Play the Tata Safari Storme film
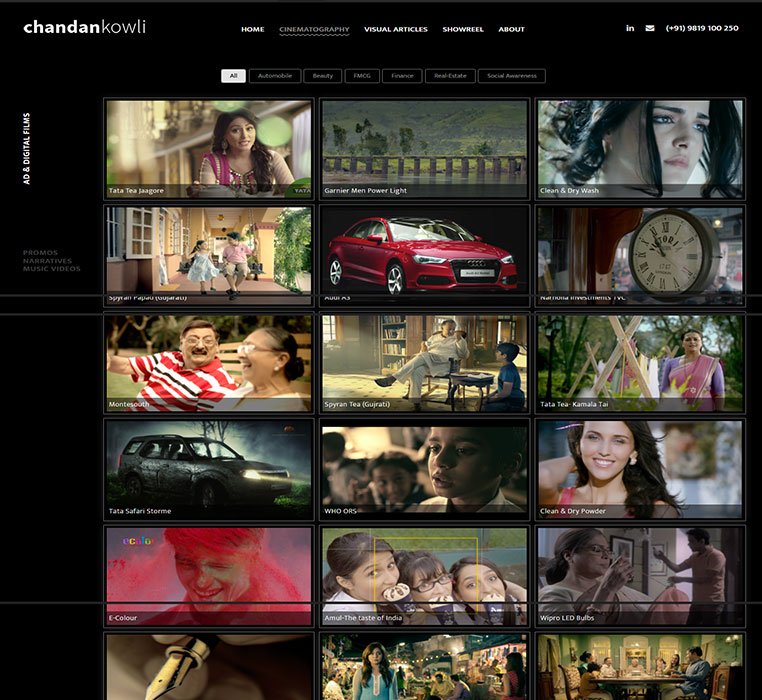The height and width of the screenshot is (700, 762). 208,467
